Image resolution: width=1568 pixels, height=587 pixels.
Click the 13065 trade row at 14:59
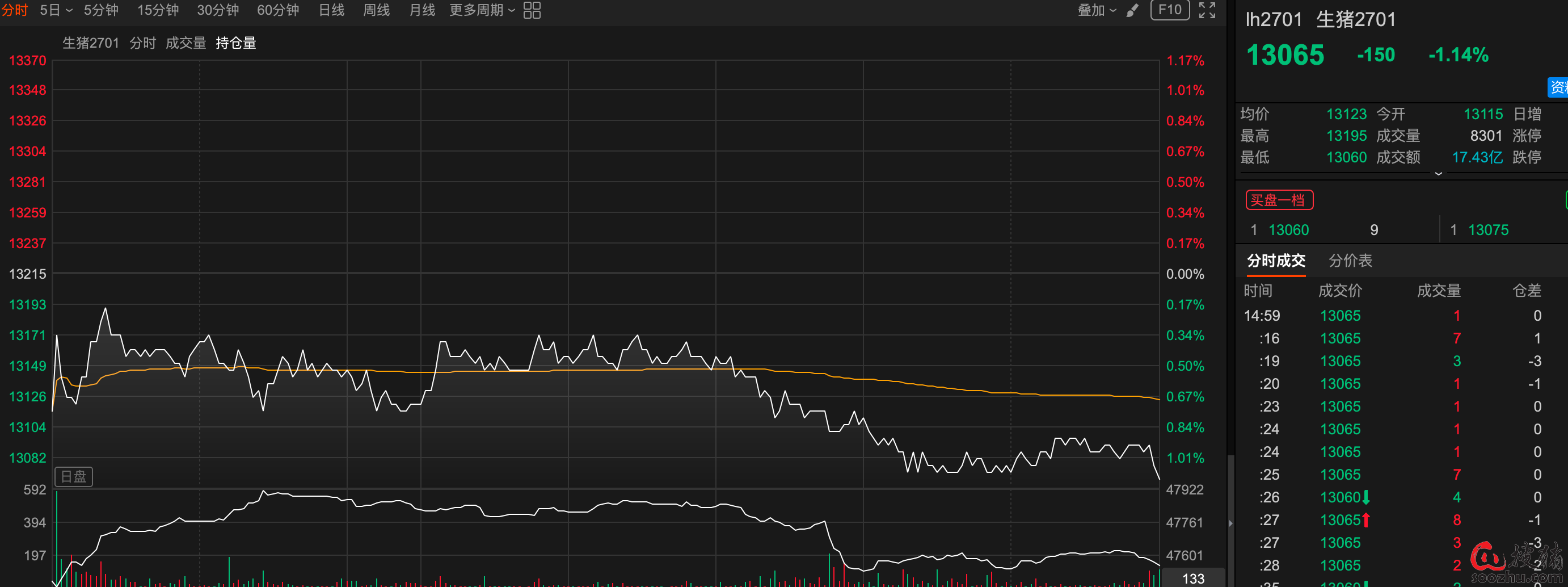(x=1340, y=316)
